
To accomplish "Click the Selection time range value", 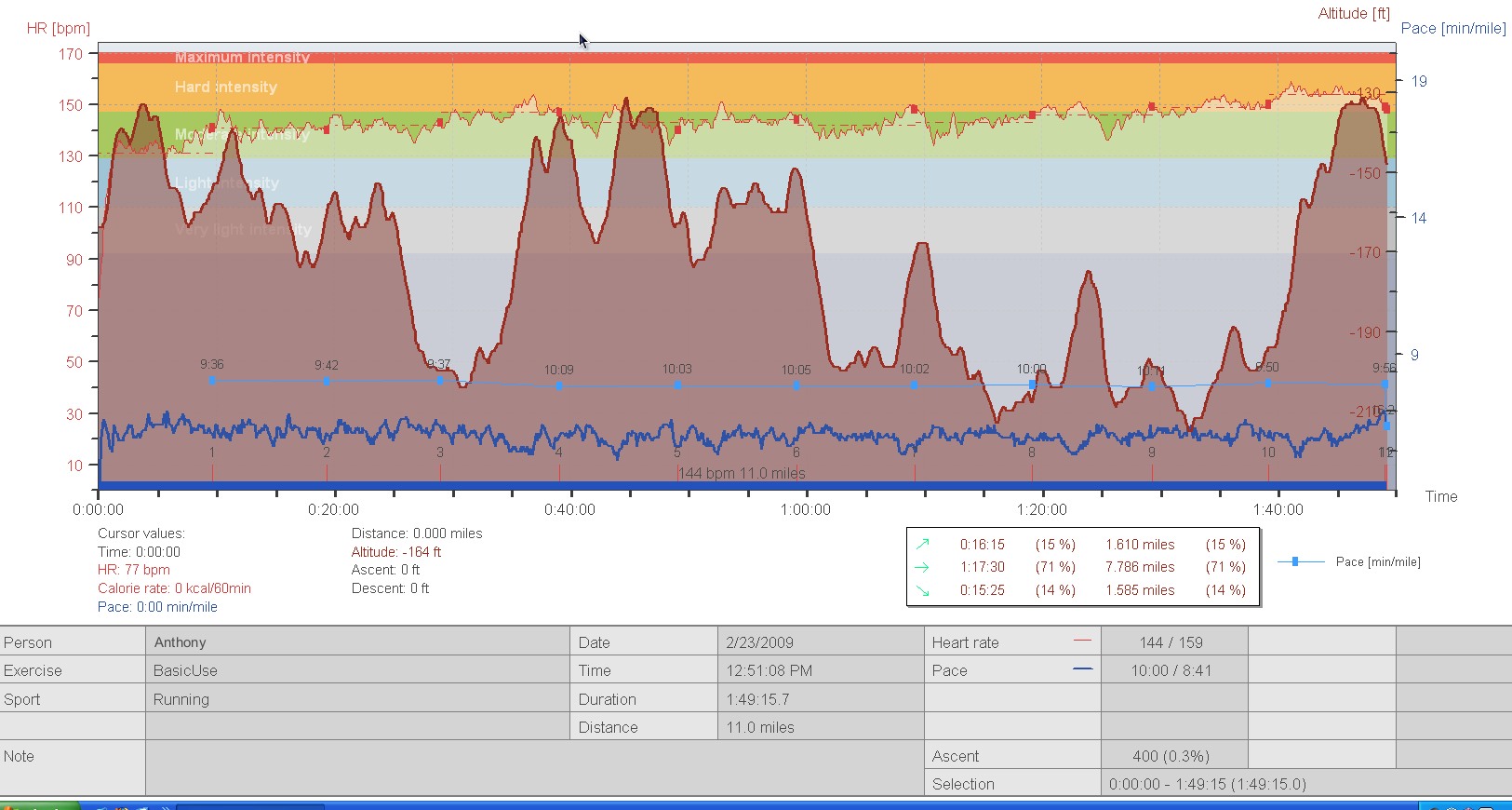I will pos(1207,784).
